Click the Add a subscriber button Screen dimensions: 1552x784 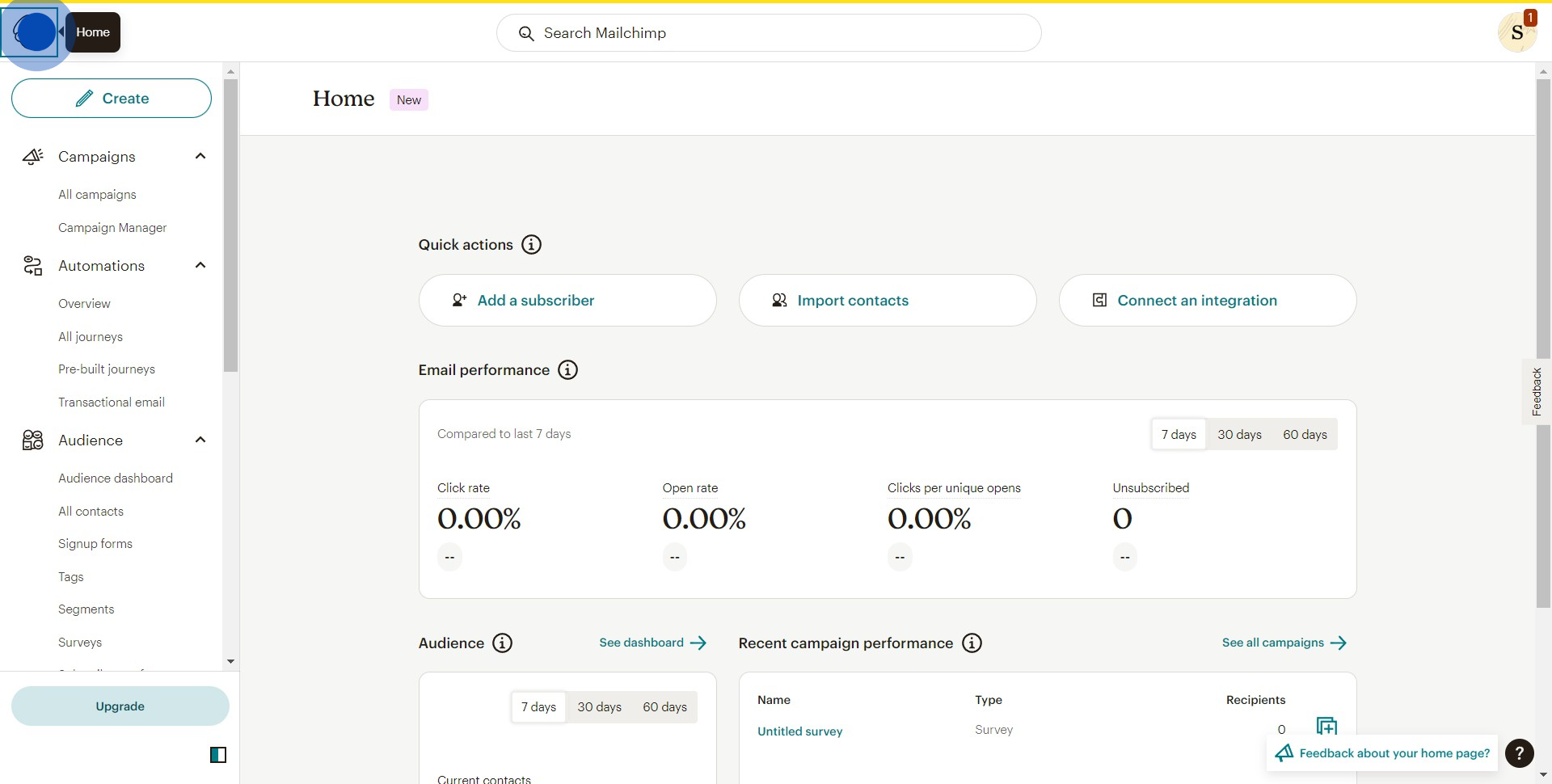[x=567, y=301]
